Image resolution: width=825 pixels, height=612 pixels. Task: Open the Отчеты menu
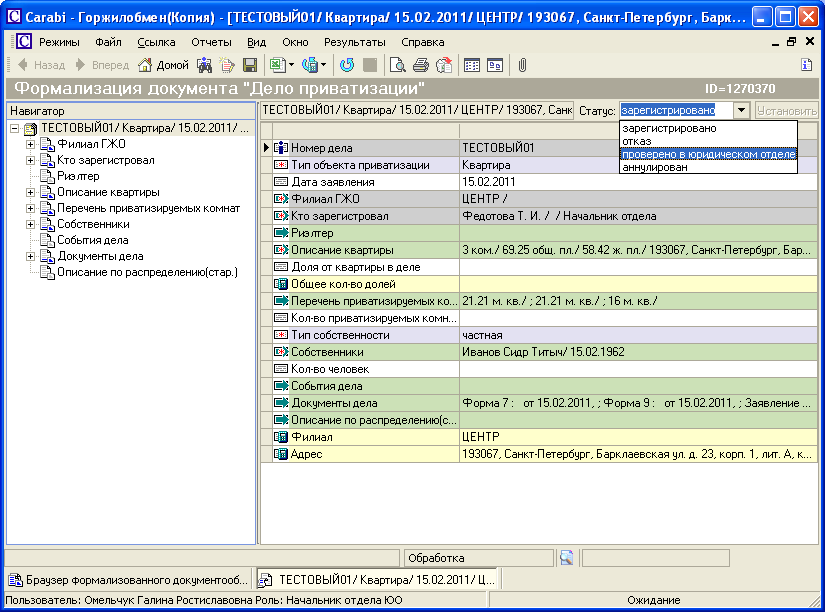click(x=211, y=42)
